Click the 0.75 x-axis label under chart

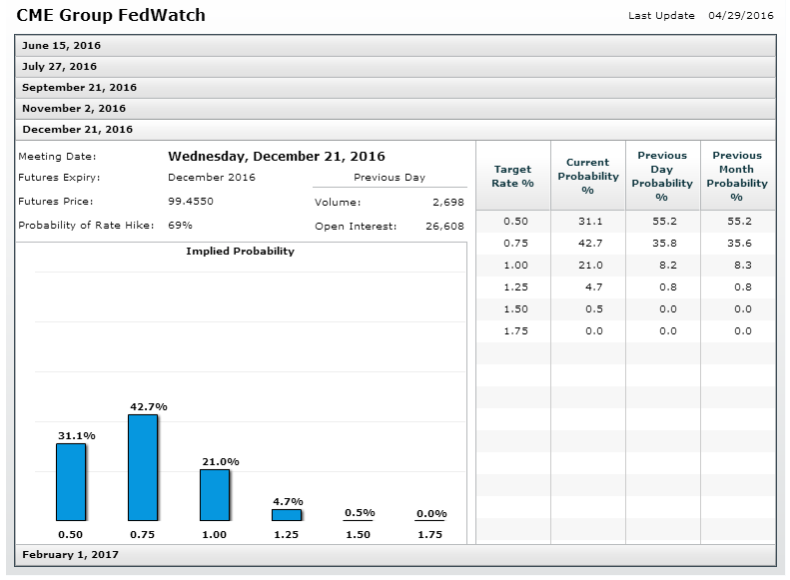pyautogui.click(x=143, y=535)
